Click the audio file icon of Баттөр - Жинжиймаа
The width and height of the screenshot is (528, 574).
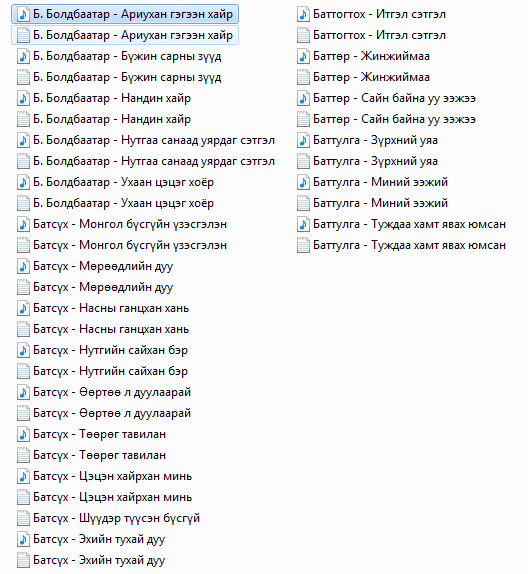(x=303, y=56)
